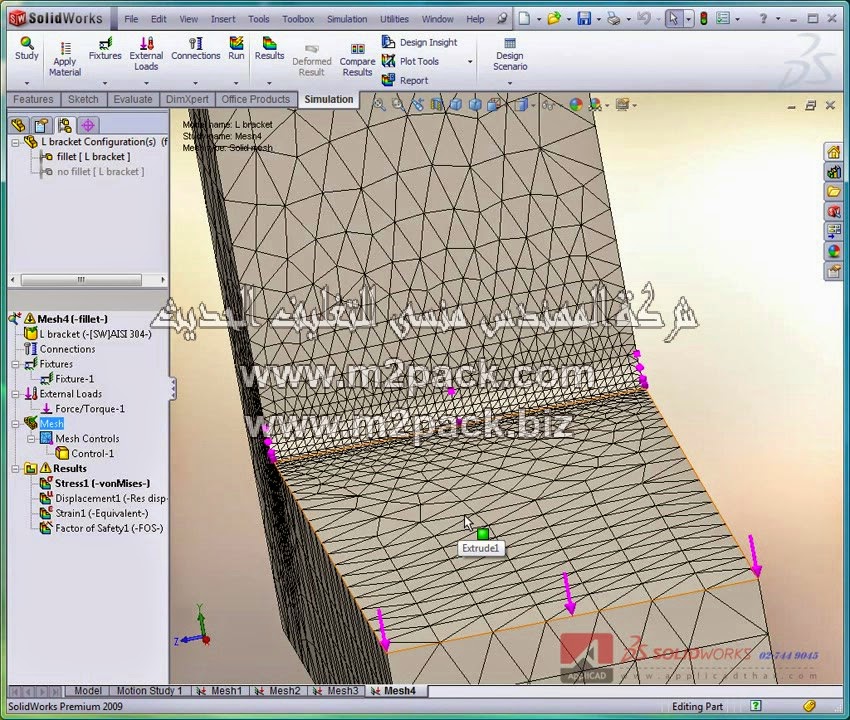Image resolution: width=850 pixels, height=720 pixels.
Task: Run the simulation study
Action: (x=236, y=48)
